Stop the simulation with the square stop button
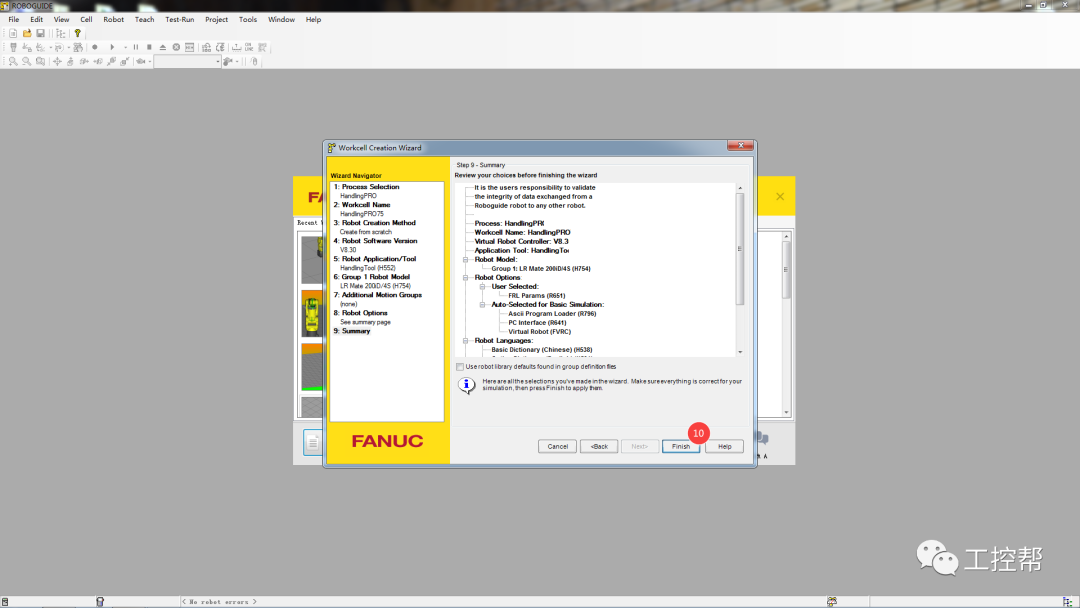The width and height of the screenshot is (1080, 608). point(149,48)
